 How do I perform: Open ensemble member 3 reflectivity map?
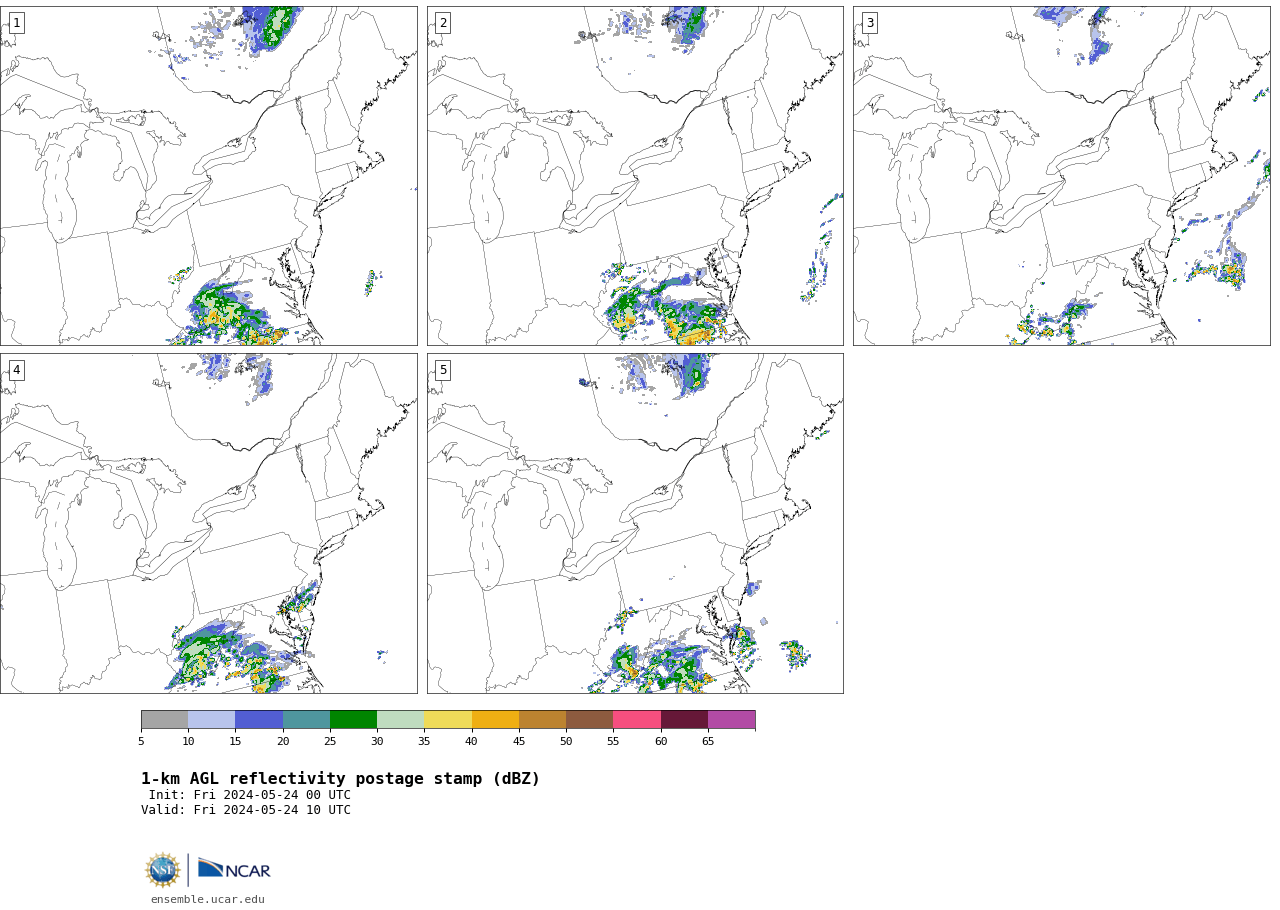[x=1062, y=176]
